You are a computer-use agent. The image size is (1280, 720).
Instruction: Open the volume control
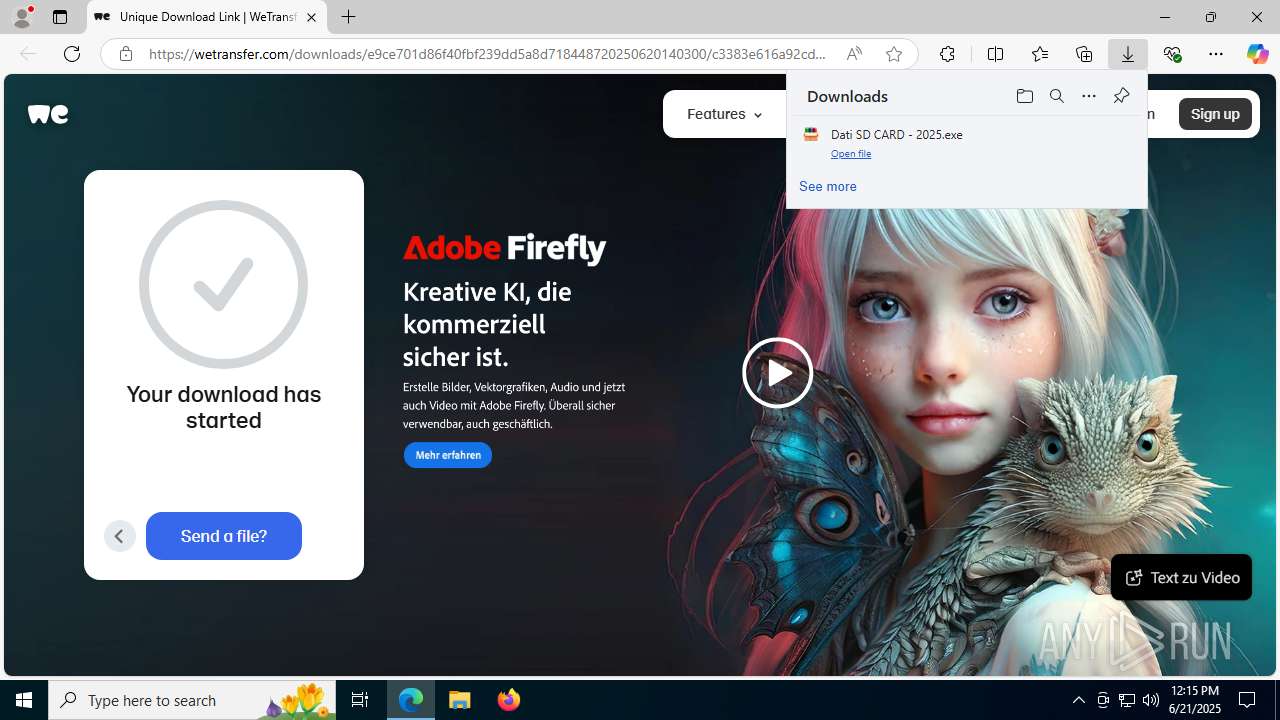(x=1151, y=700)
